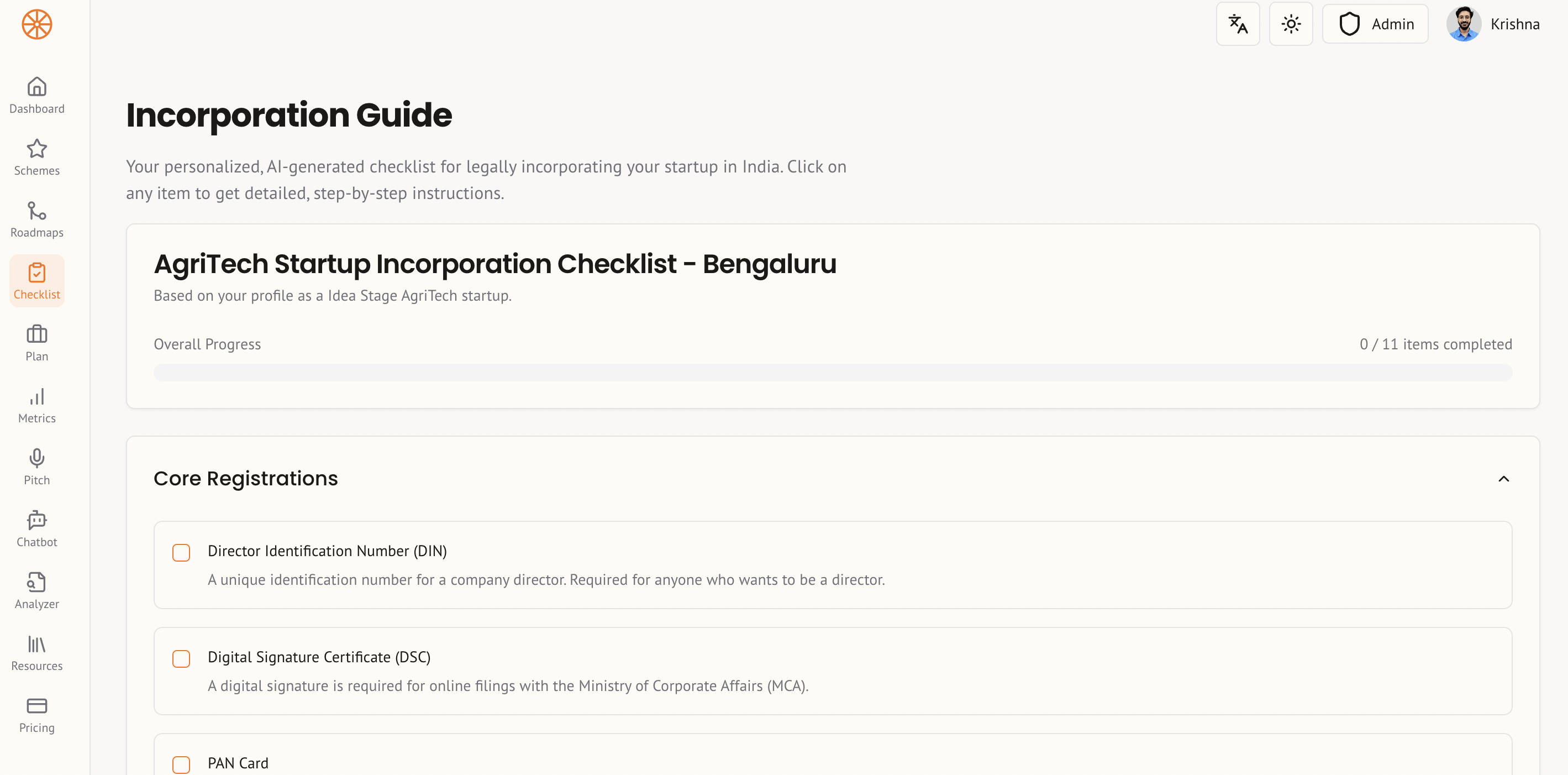Toggle the light/dark theme sun button
The height and width of the screenshot is (775, 1568).
(1291, 24)
